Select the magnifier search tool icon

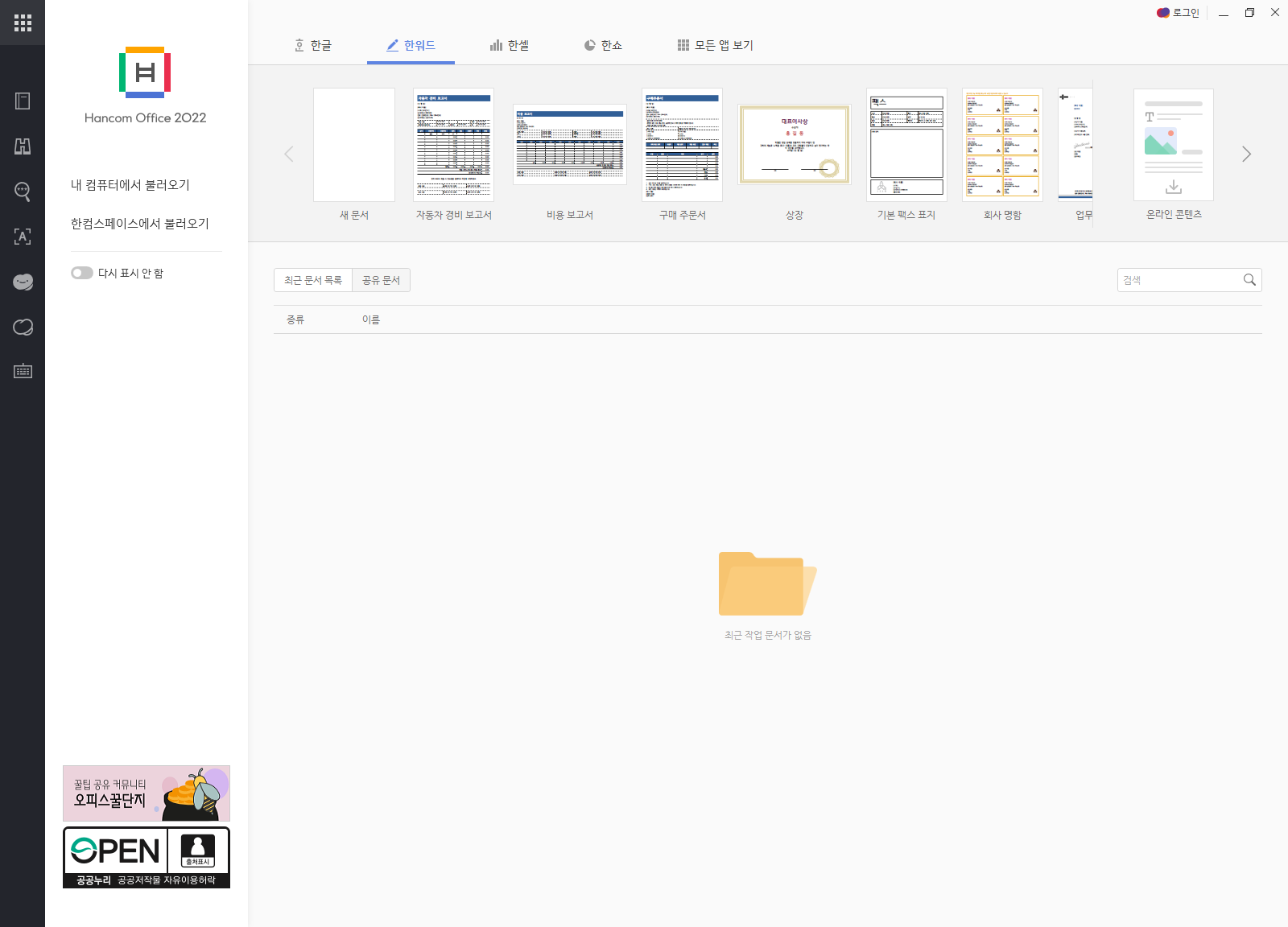coord(23,192)
